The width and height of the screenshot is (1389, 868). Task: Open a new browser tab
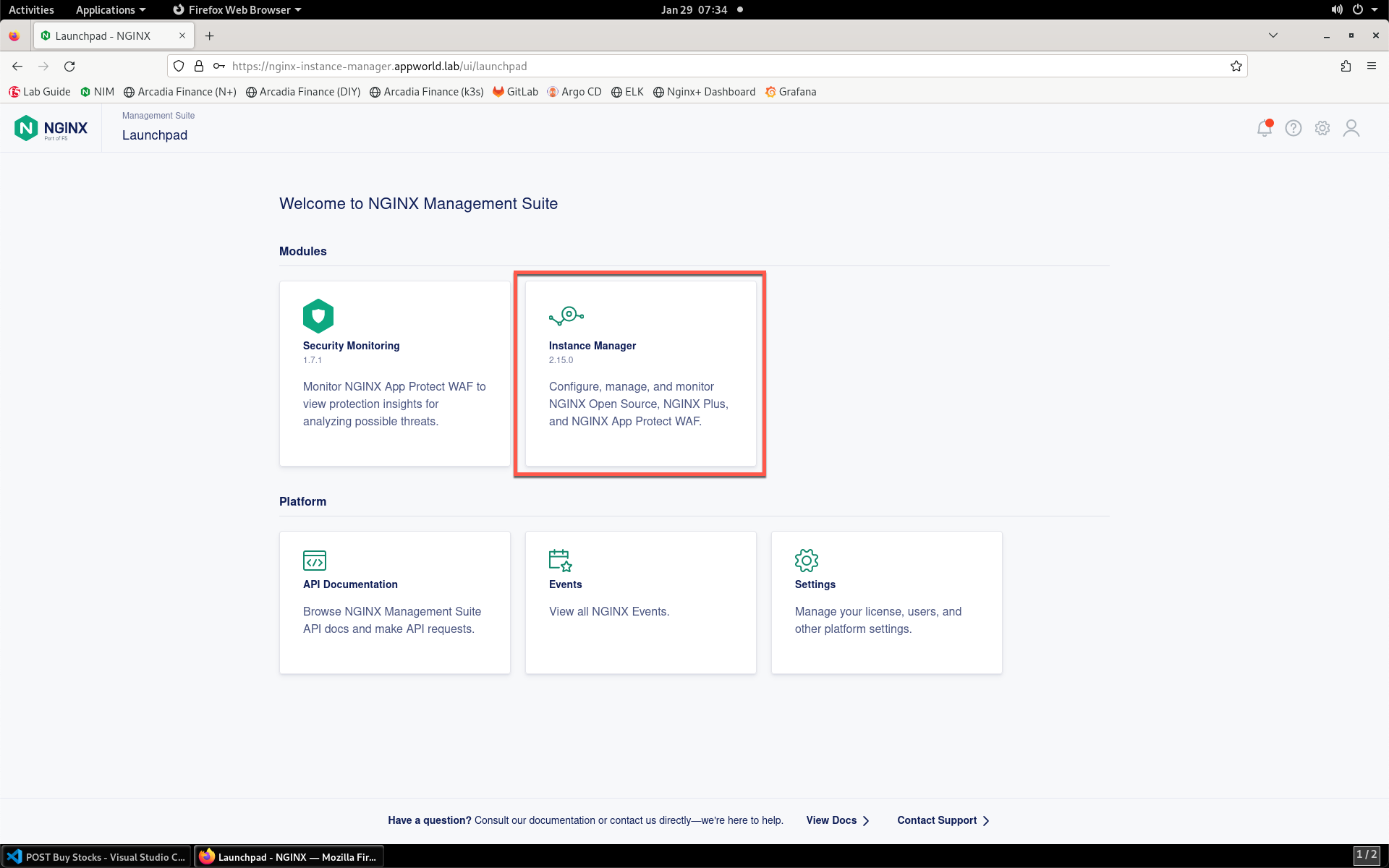click(x=210, y=35)
